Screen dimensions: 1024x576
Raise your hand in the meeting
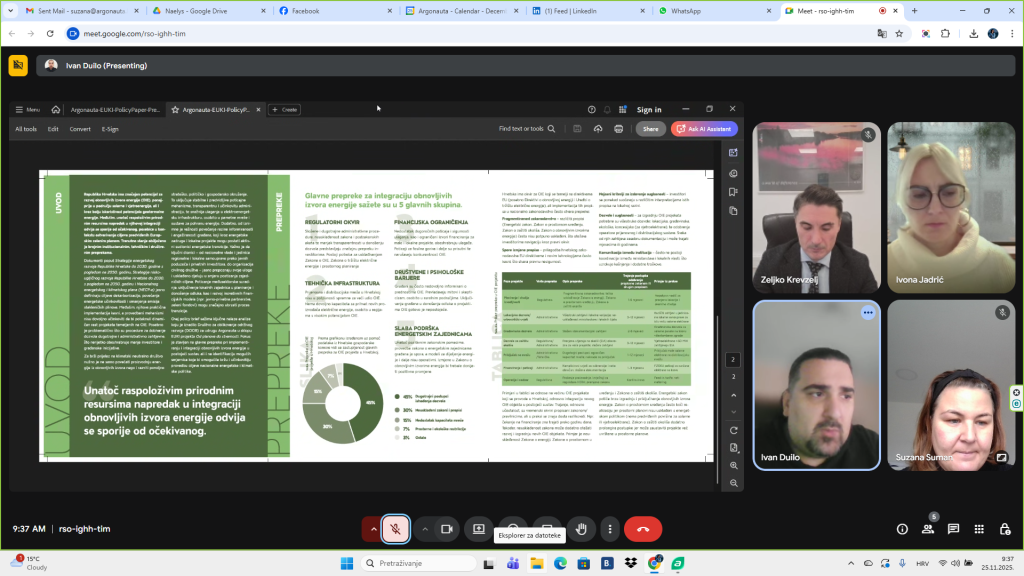581,529
